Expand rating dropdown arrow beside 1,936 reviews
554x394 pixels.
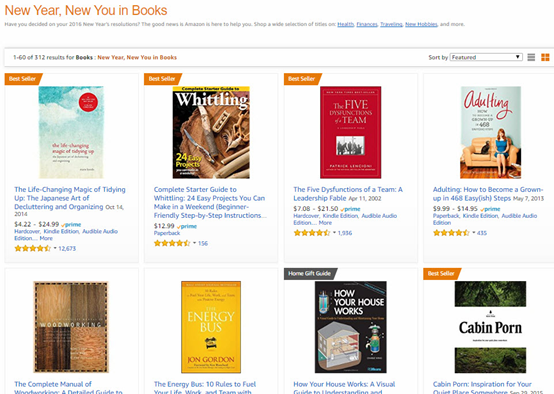point(334,233)
